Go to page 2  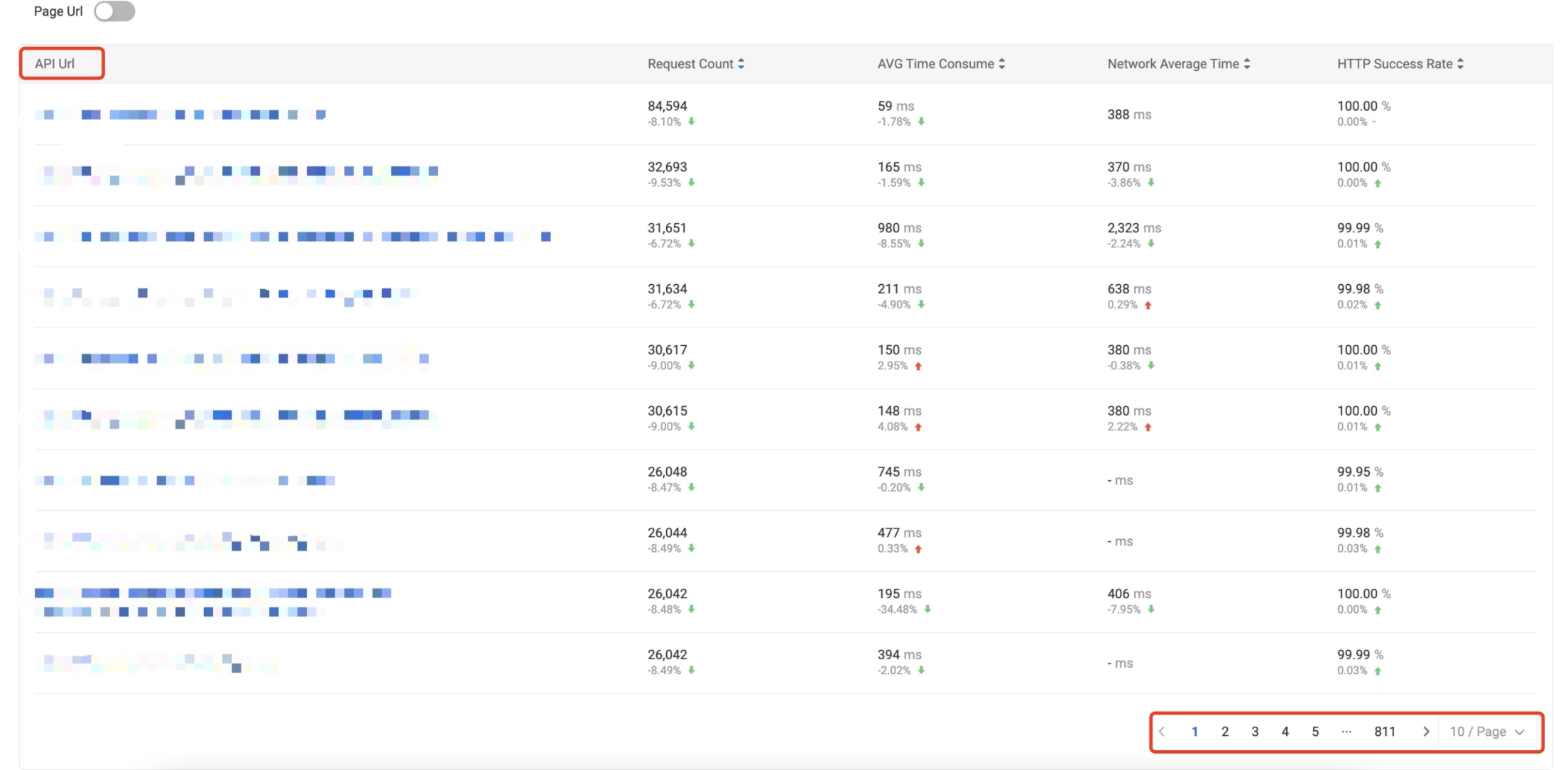[x=1225, y=732]
